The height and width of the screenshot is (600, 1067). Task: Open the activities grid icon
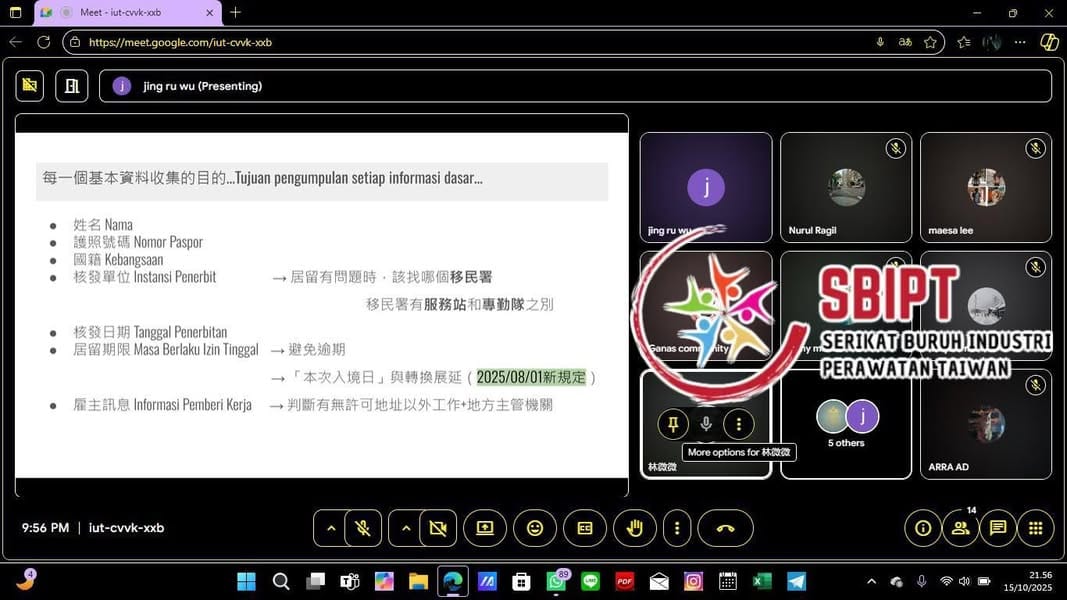[1036, 528]
